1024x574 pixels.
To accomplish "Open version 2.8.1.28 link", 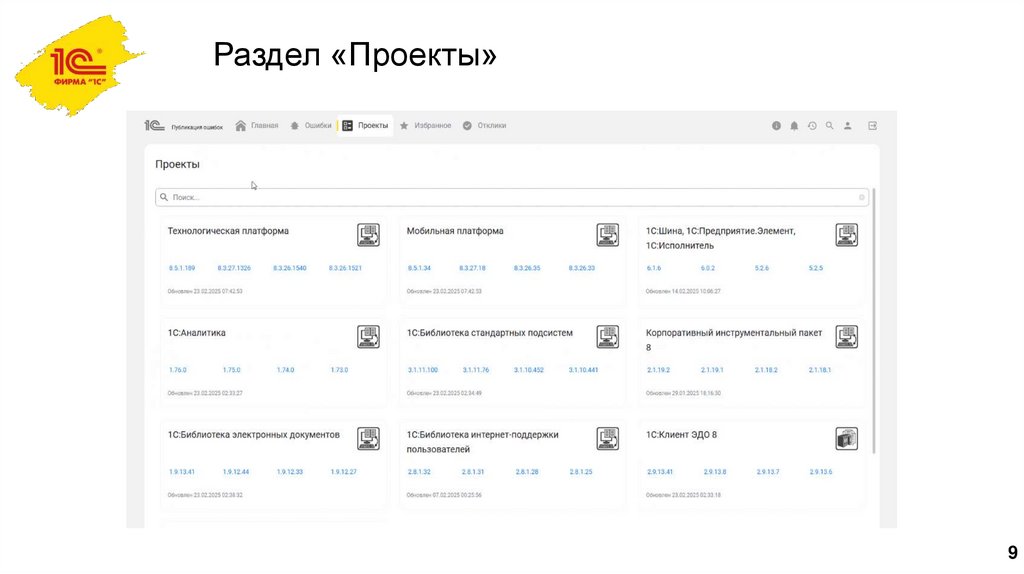I will [x=527, y=471].
